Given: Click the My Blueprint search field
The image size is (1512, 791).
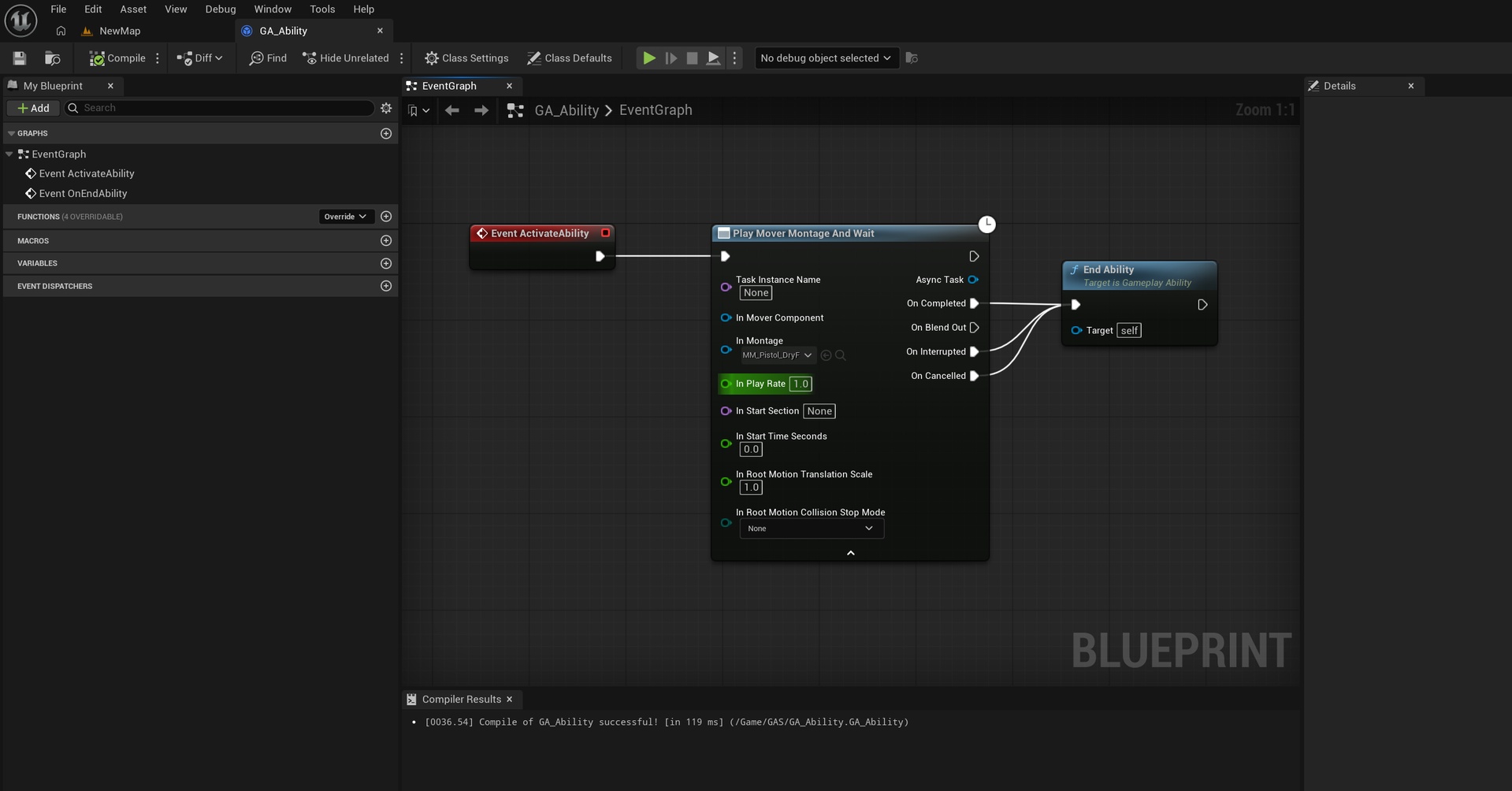Looking at the screenshot, I should pos(219,108).
